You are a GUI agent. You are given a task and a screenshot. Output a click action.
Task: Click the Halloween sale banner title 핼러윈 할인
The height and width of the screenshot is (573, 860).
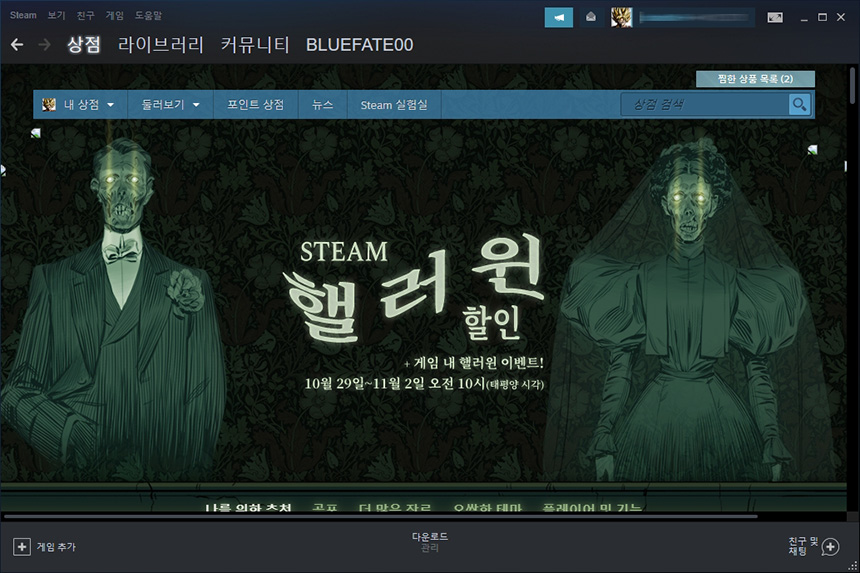click(415, 288)
